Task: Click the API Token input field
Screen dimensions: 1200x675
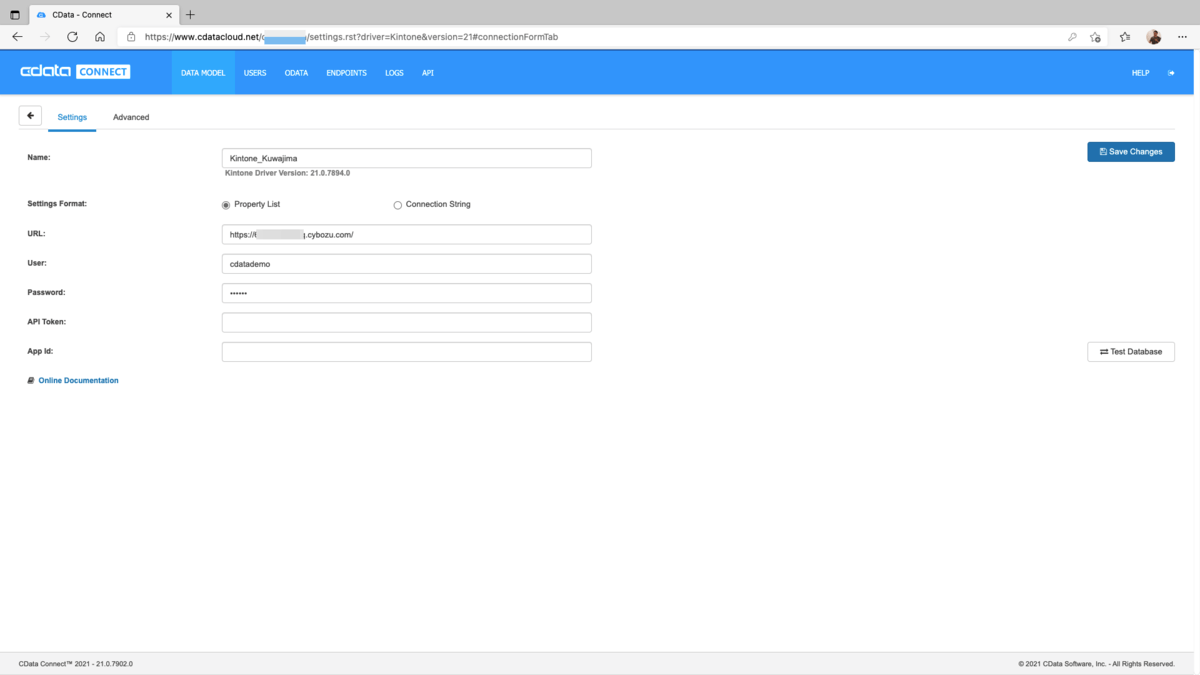Action: tap(406, 322)
